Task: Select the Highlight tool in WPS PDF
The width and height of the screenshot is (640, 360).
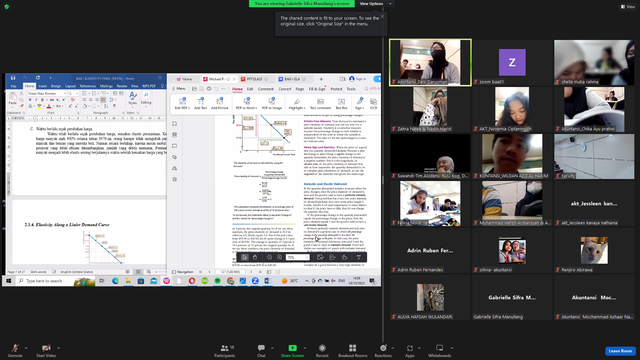Action: (x=297, y=103)
